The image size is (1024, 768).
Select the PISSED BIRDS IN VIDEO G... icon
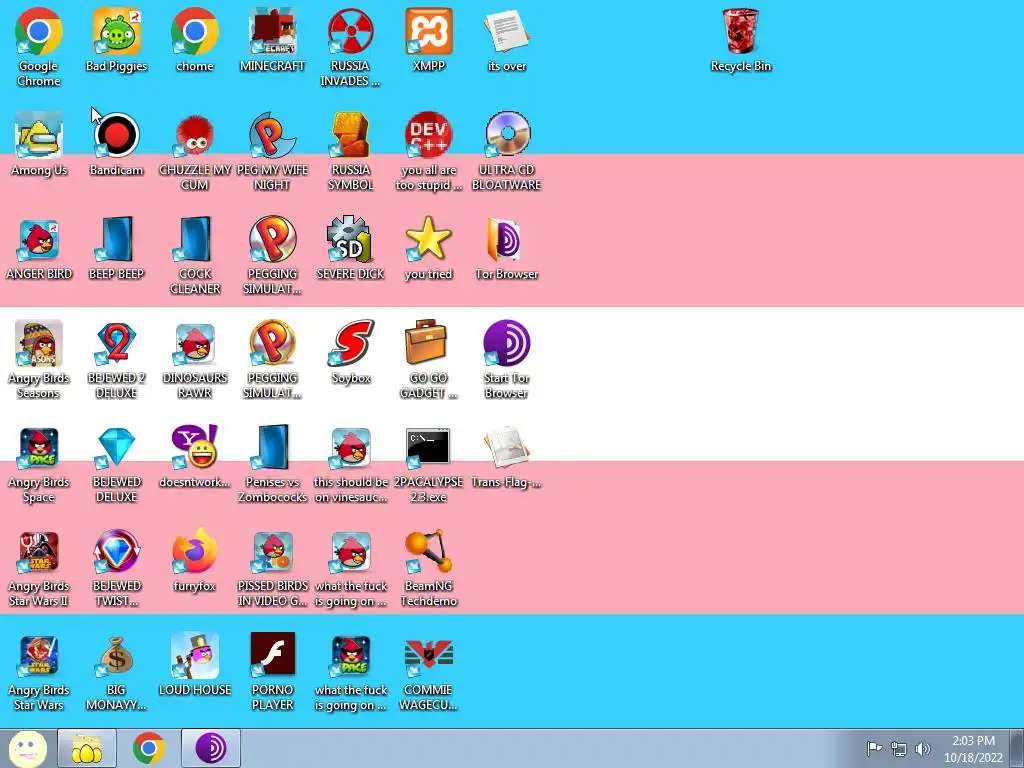(272, 568)
